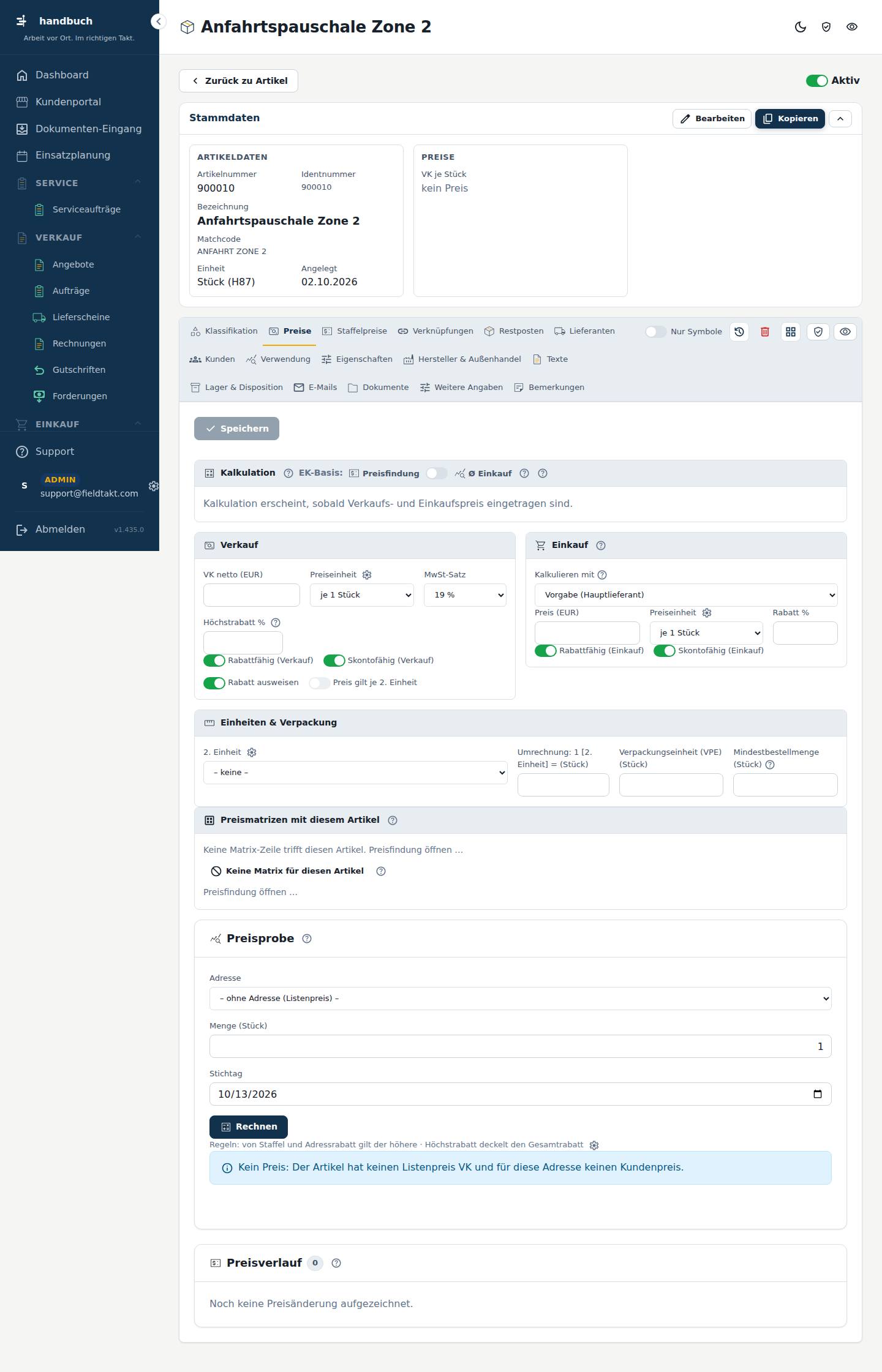Open the Lieferanten tab
Viewport: 882px width, 1372px height.
584,331
